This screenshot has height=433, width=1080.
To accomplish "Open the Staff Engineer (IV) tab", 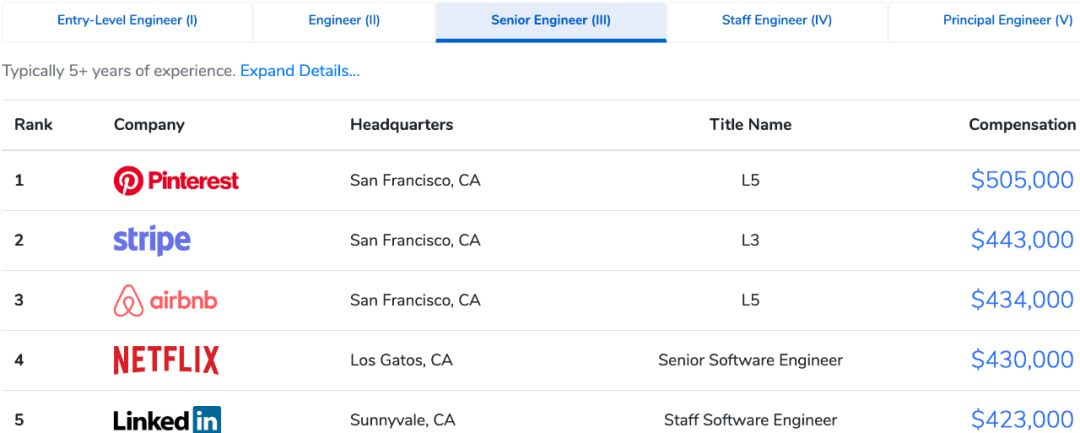I will (x=776, y=21).
